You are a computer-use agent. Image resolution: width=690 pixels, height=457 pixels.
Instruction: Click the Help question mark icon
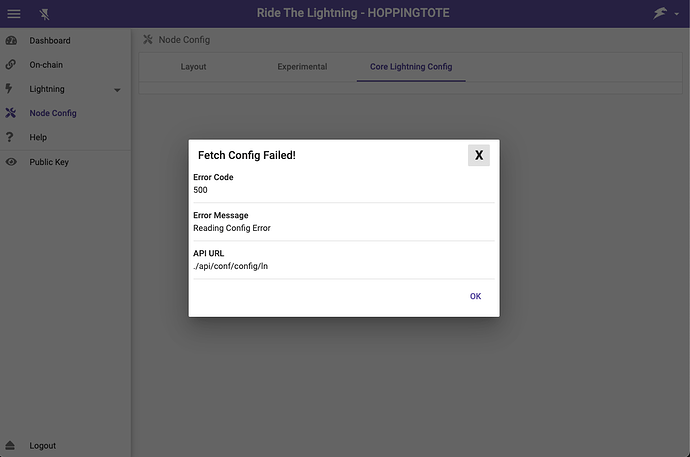10,137
